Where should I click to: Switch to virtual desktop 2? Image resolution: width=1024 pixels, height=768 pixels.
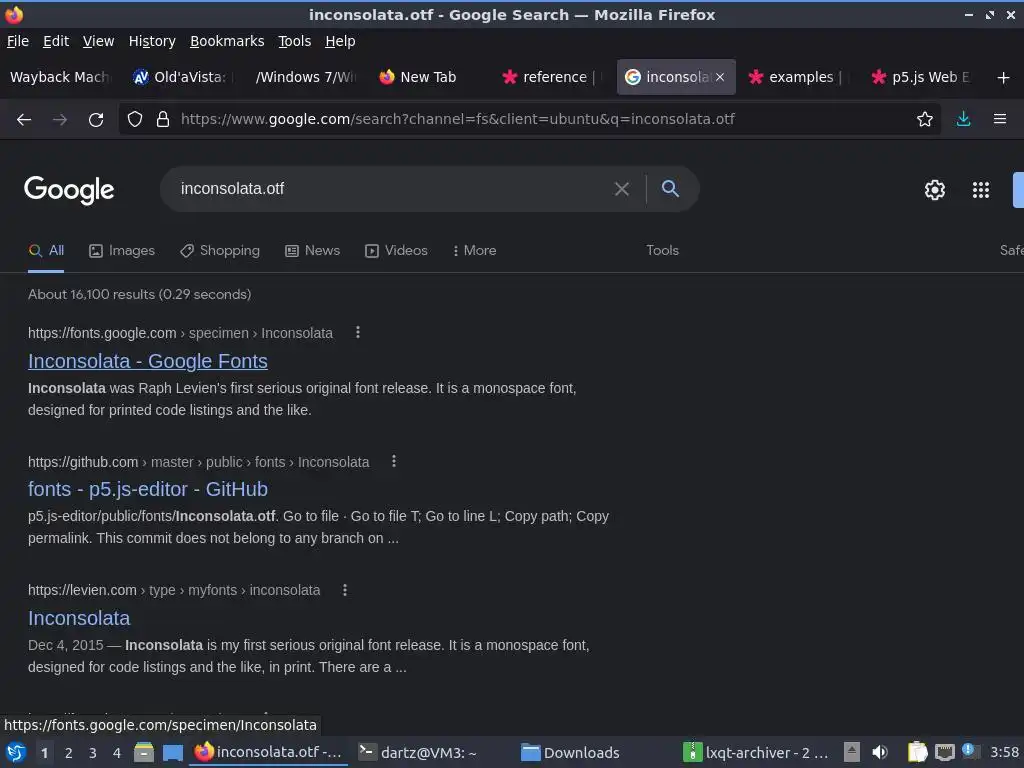69,753
